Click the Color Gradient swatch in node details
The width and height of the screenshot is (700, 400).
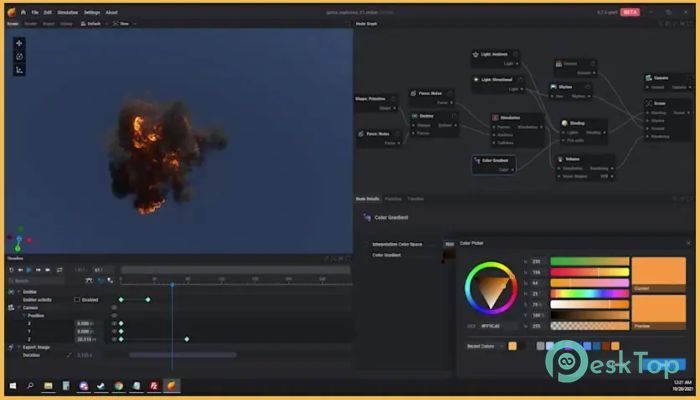449,255
